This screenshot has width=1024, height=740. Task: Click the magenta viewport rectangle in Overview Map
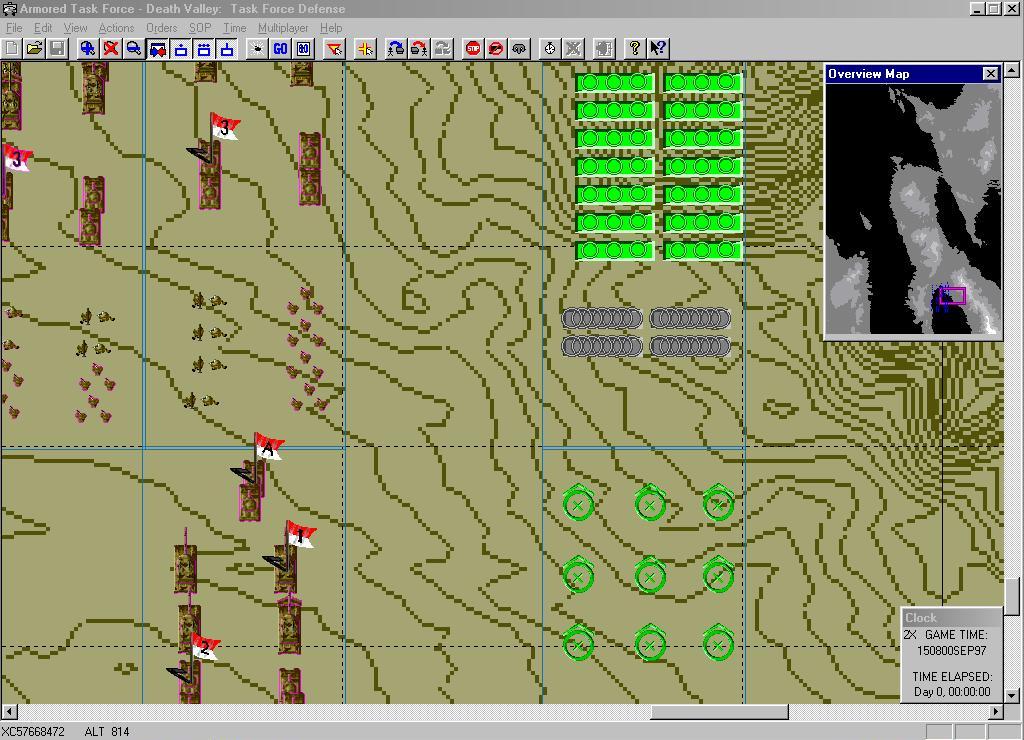click(953, 296)
